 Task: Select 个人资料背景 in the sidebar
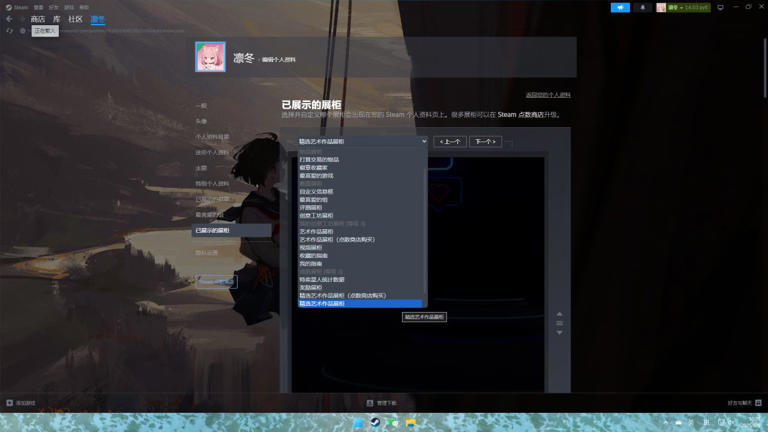pos(212,137)
